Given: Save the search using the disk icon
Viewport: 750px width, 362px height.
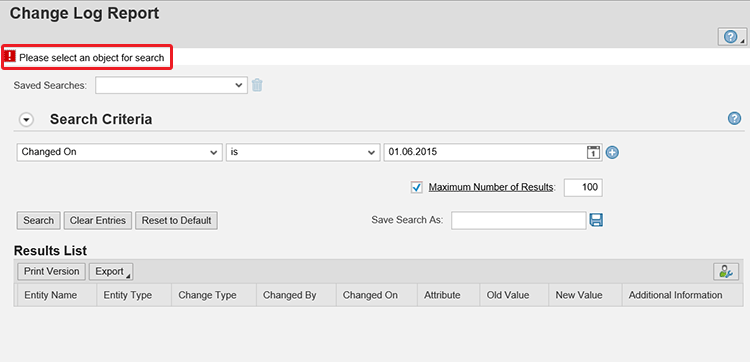Looking at the screenshot, I should click(x=596, y=220).
